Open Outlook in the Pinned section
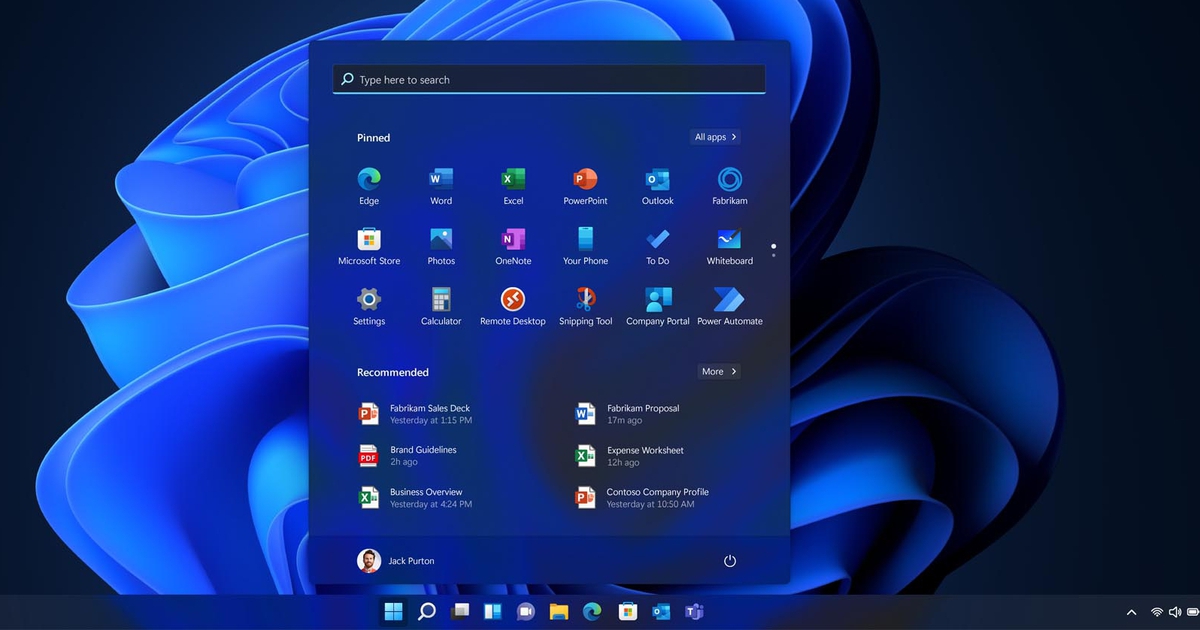This screenshot has width=1200, height=630. [657, 186]
